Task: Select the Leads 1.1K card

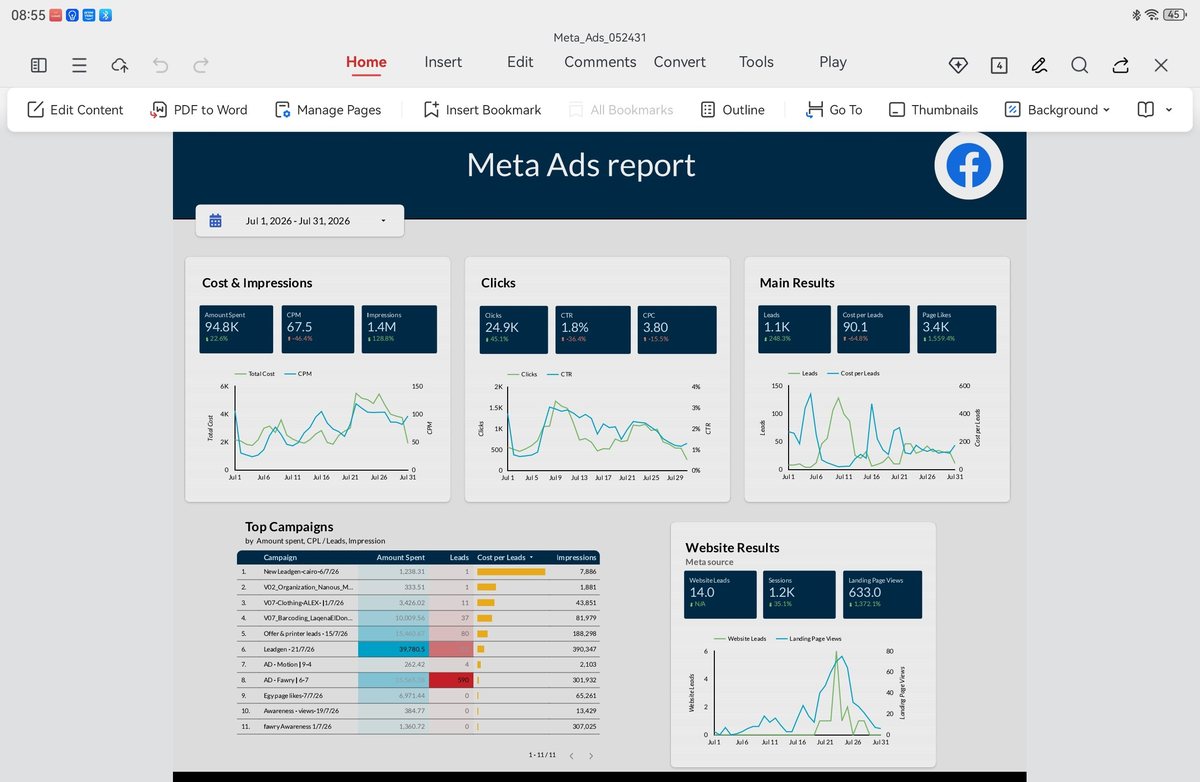Action: tap(794, 329)
